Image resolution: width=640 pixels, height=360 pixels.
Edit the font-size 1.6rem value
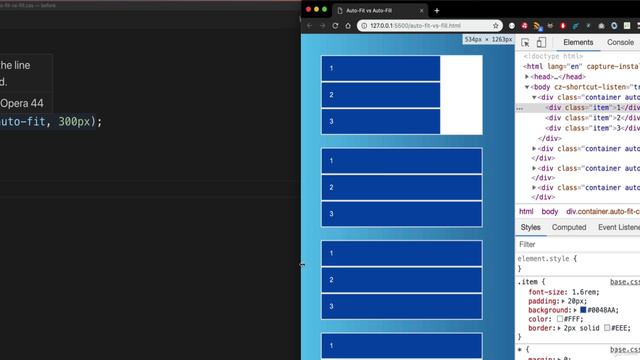coord(584,292)
